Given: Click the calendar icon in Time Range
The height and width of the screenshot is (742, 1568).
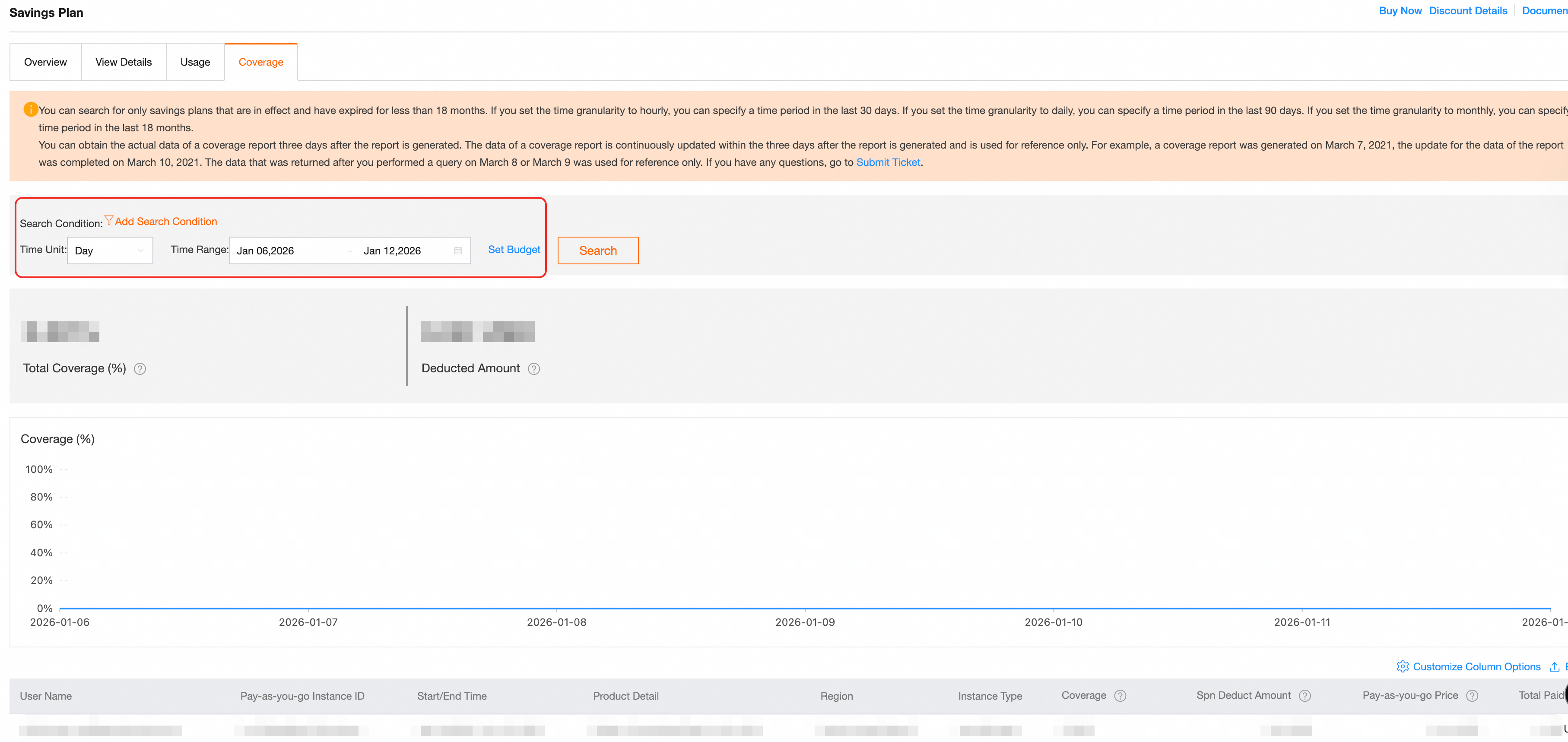Looking at the screenshot, I should click(458, 251).
